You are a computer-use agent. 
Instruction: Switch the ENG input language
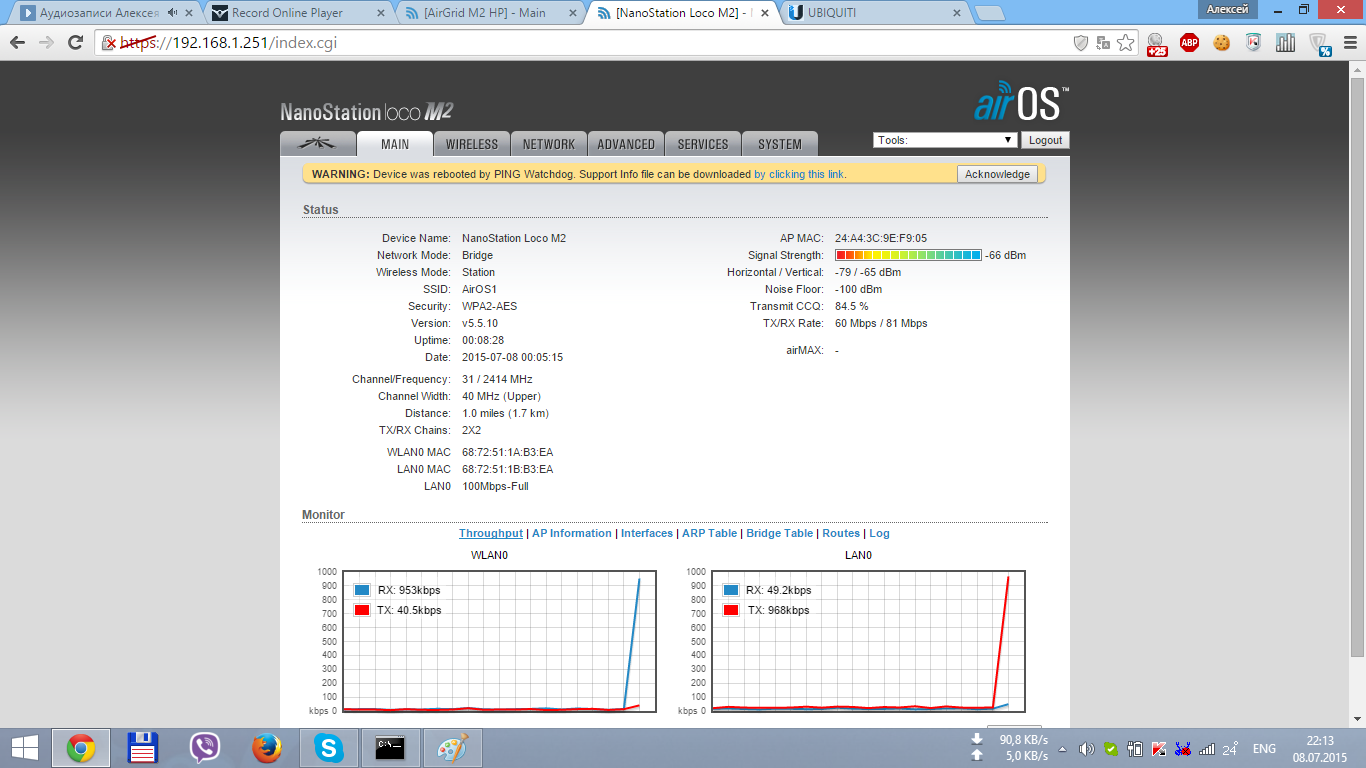pyautogui.click(x=1264, y=749)
